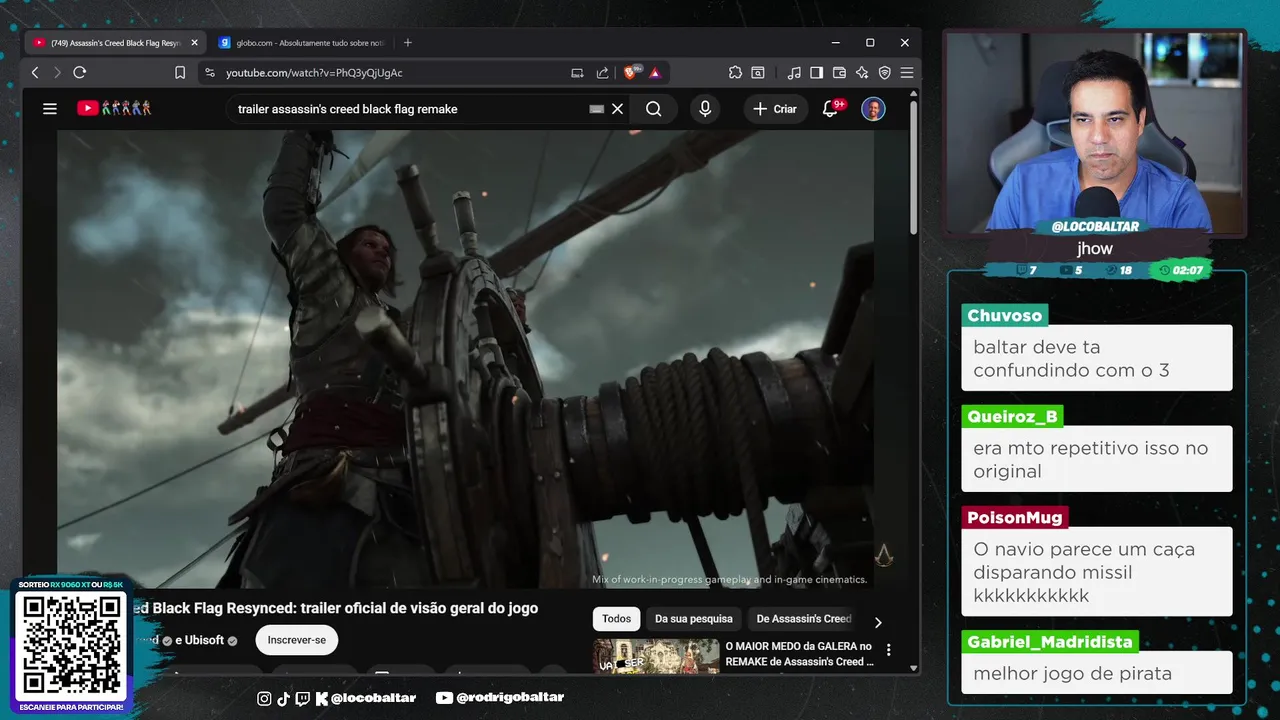Select the De Assassin's Creed chip
Screen dimensions: 1280x720
[x=804, y=619]
